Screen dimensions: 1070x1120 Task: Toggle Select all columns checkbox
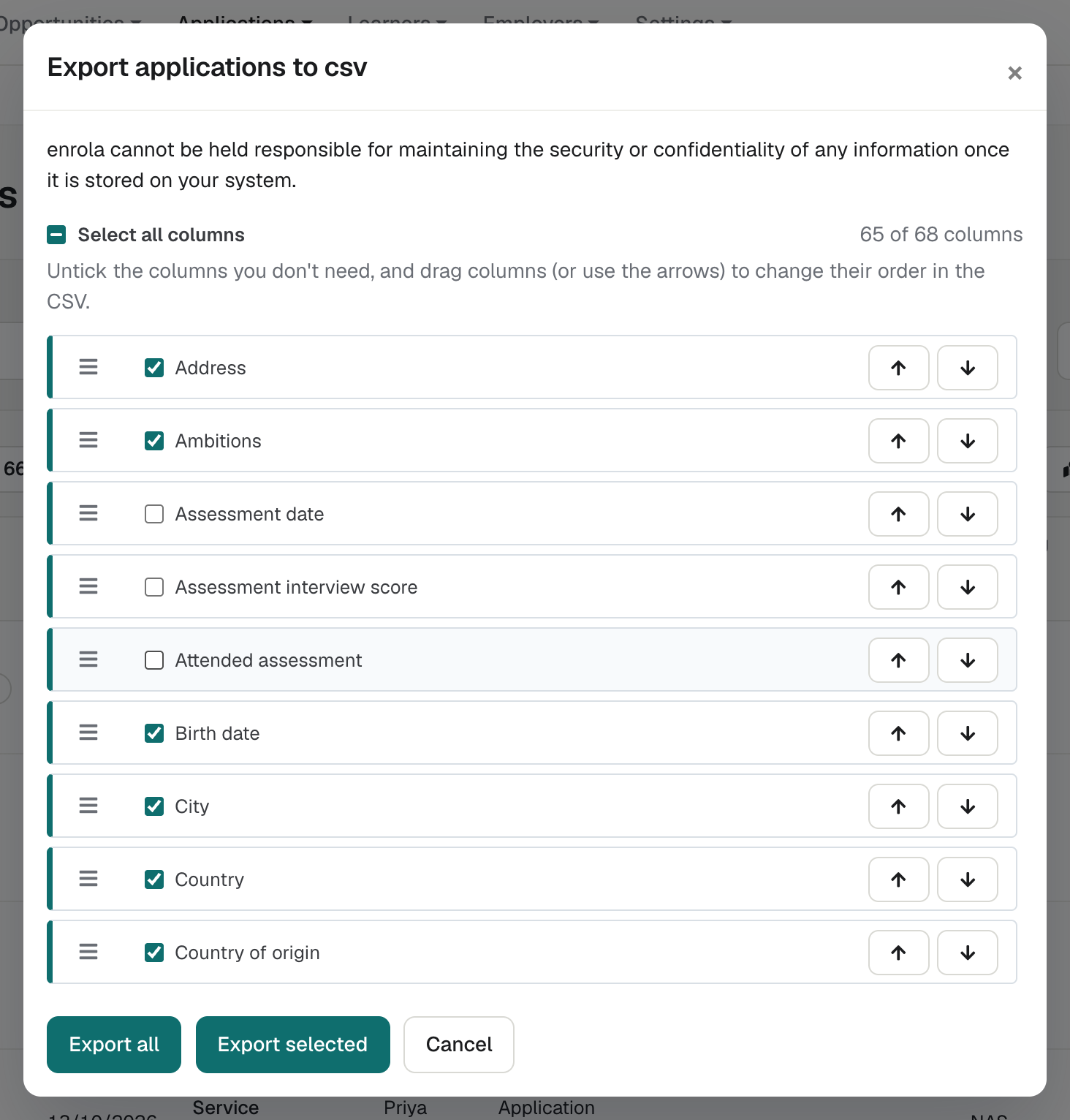[56, 235]
